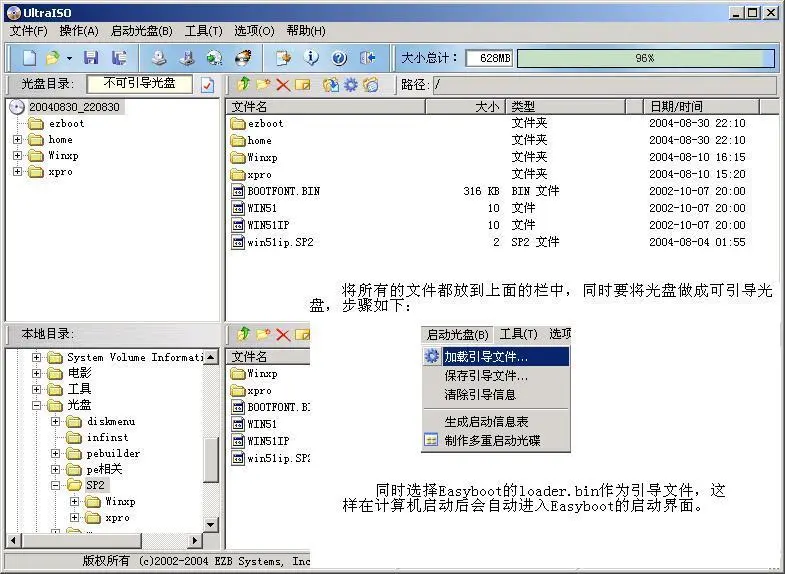Choose 制作多重启动光碟 menu entry
The width and height of the screenshot is (785, 574).
pyautogui.click(x=496, y=441)
